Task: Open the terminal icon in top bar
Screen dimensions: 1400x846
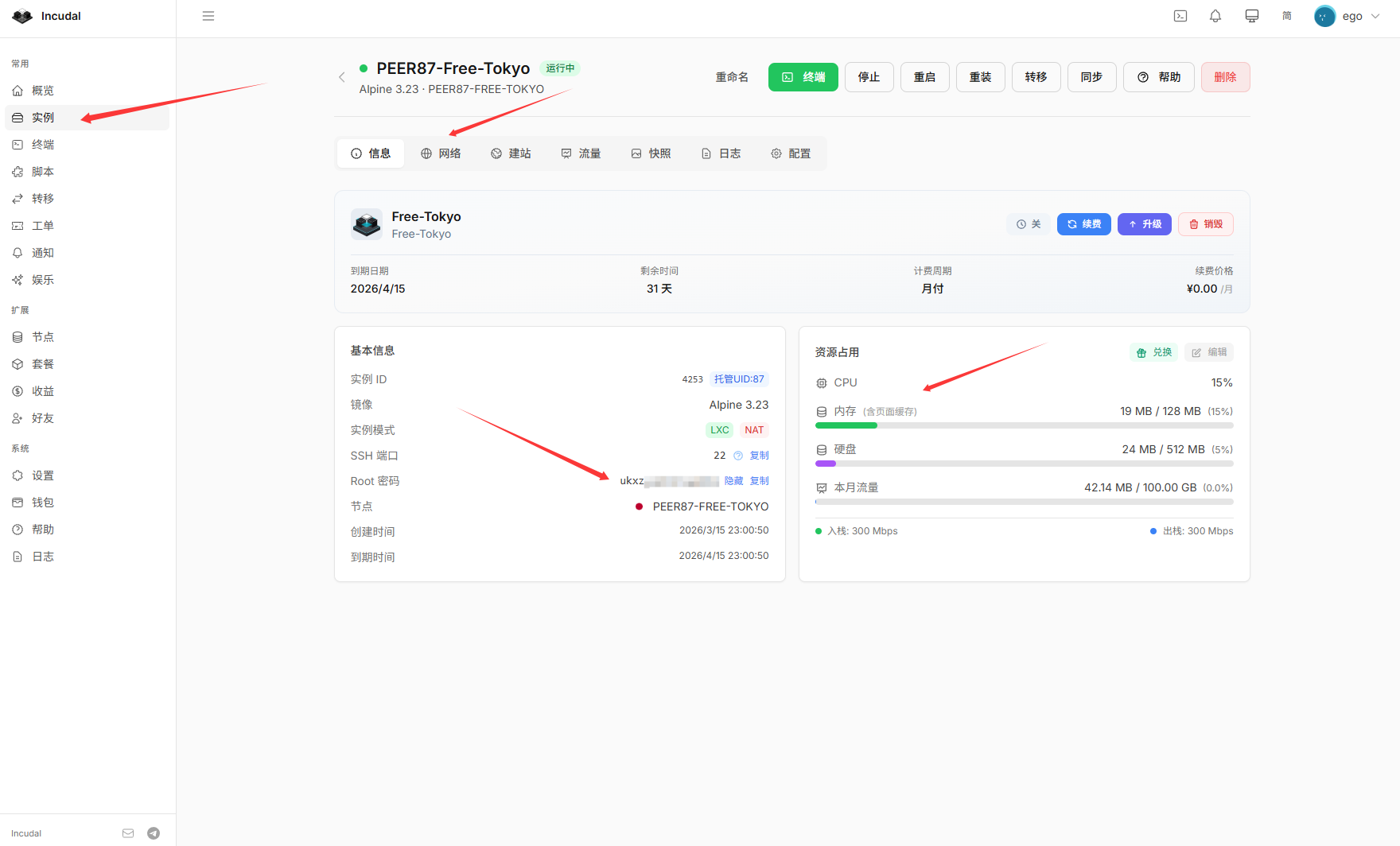Action: coord(1180,16)
